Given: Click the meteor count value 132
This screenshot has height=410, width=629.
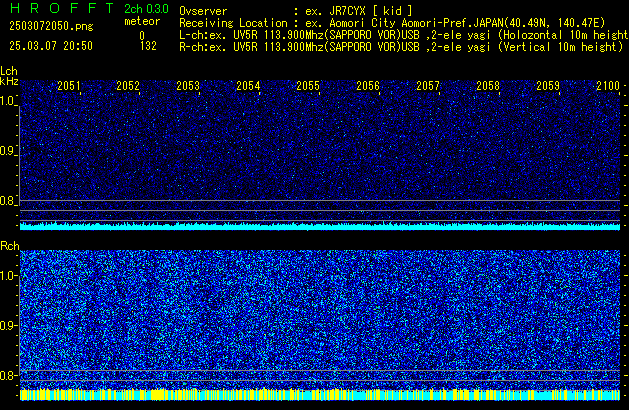Looking at the screenshot, I should [148, 46].
